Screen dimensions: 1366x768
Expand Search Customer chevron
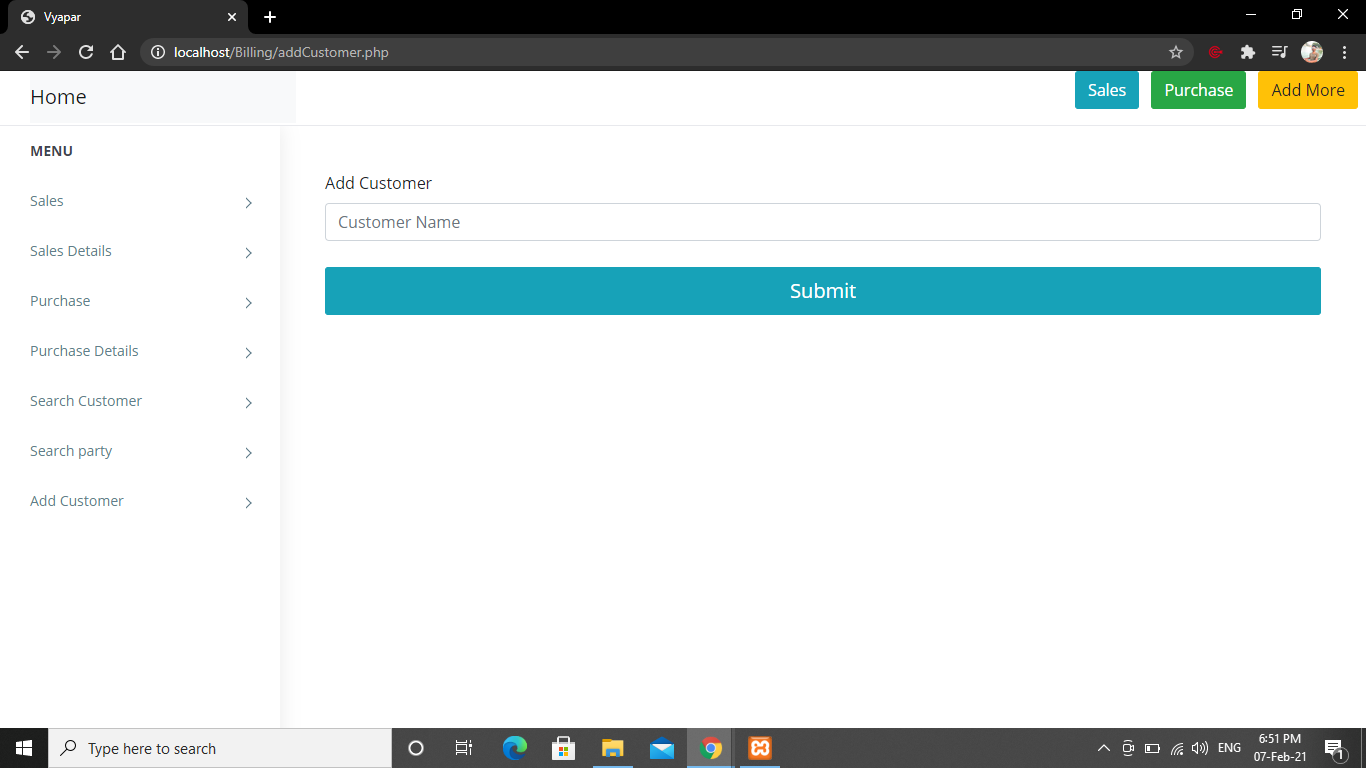point(249,403)
